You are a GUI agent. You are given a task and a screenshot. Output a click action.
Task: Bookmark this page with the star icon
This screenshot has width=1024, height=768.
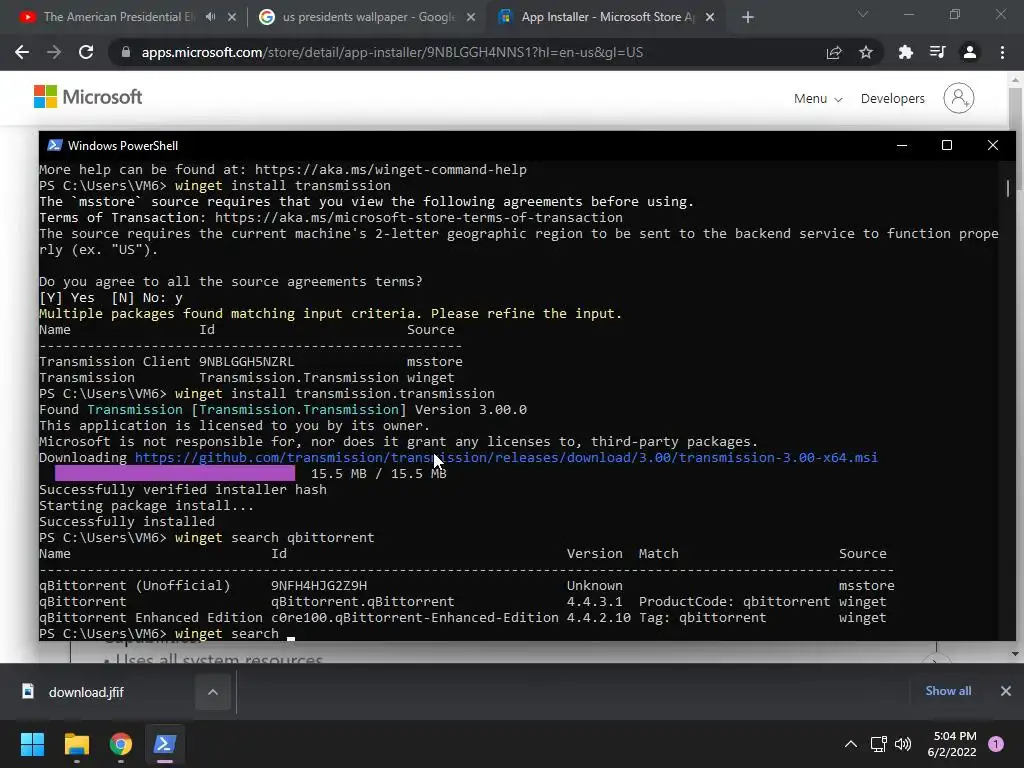point(866,52)
